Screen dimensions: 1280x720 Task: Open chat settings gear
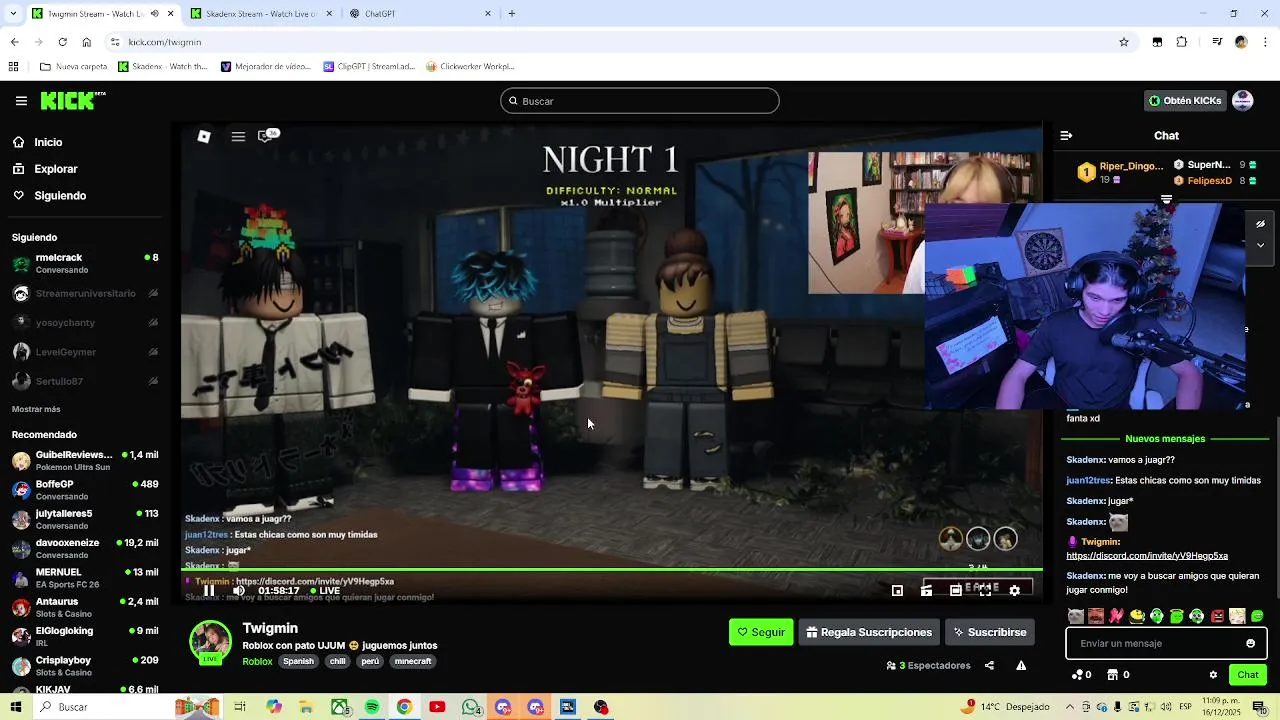(x=1213, y=675)
